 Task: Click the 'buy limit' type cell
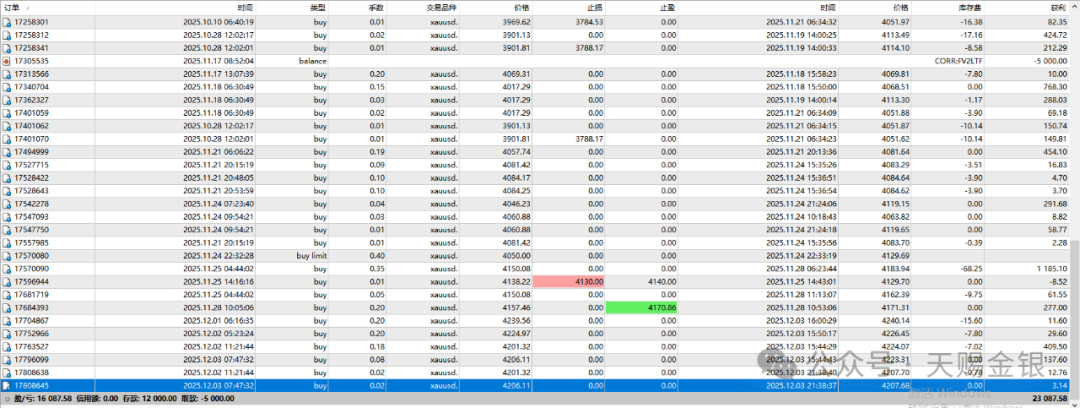coord(311,256)
